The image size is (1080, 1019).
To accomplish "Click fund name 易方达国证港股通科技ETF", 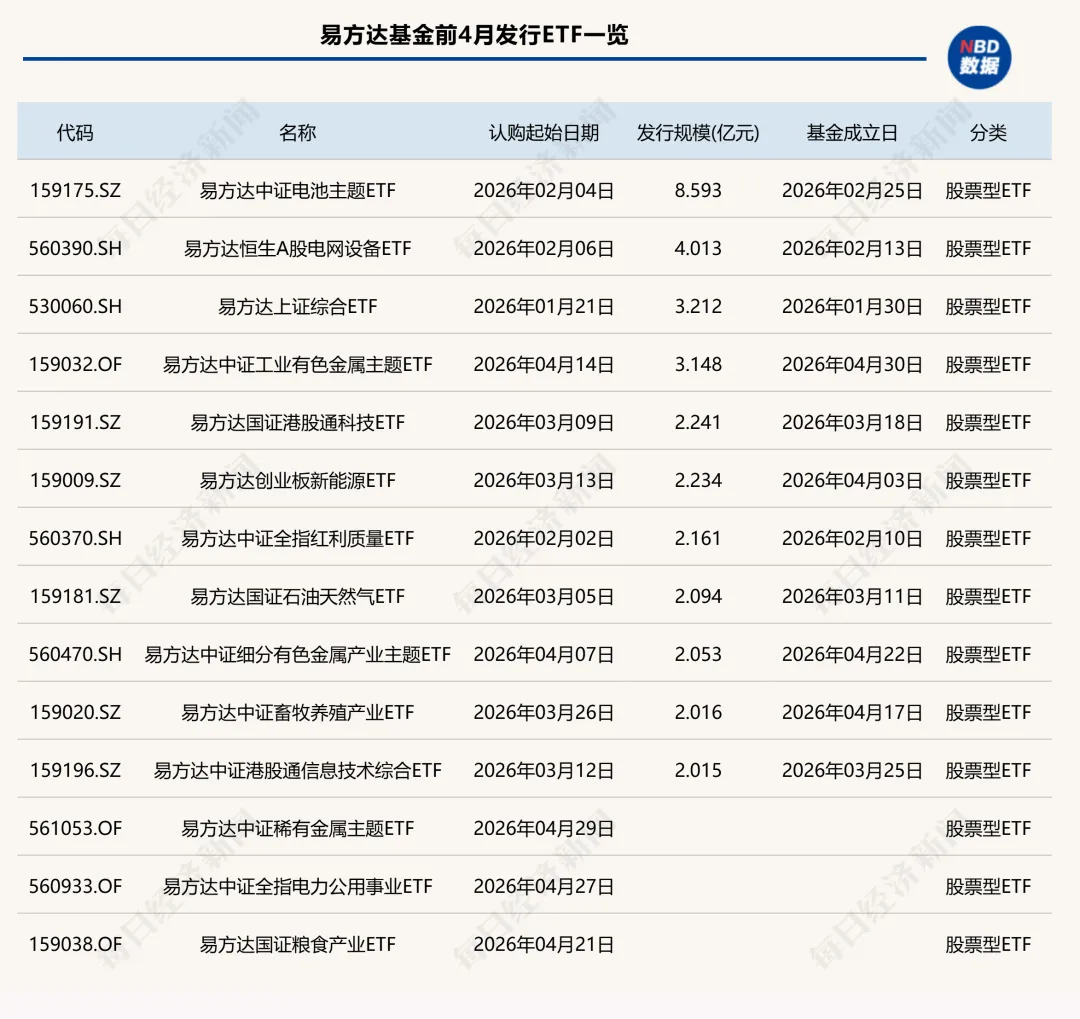I will tap(298, 422).
